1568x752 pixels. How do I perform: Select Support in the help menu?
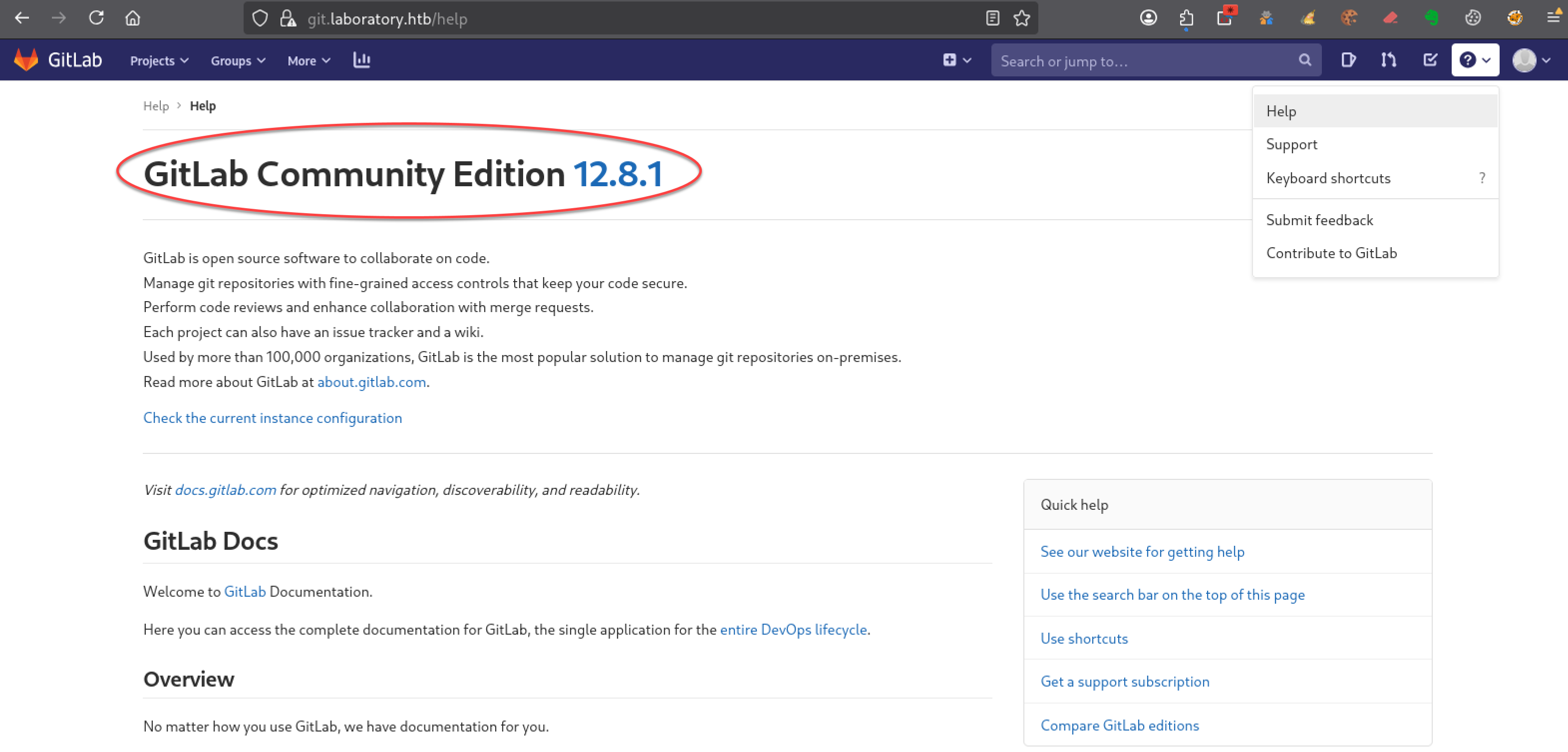1375,144
